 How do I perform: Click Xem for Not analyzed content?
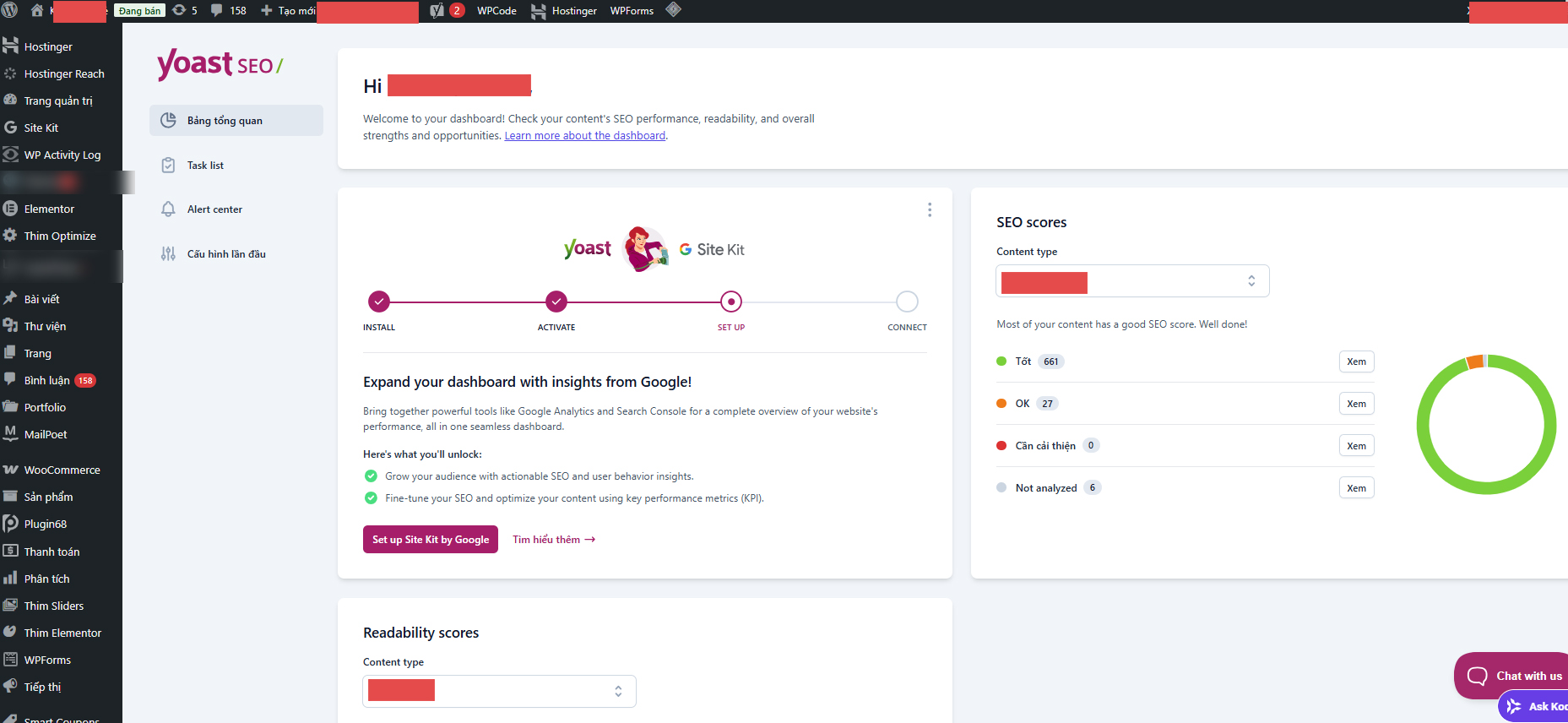tap(1356, 488)
